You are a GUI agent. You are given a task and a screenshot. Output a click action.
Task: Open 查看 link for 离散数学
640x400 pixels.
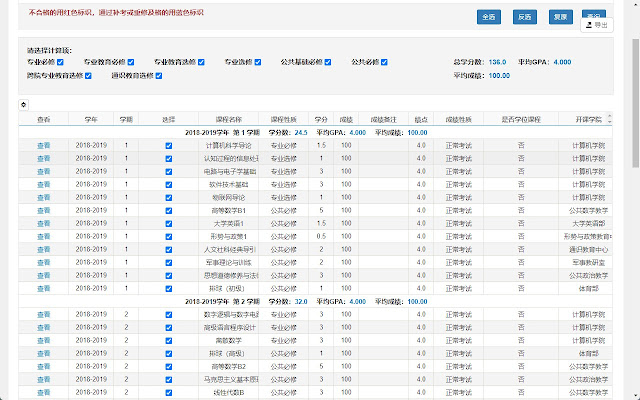[x=44, y=340]
